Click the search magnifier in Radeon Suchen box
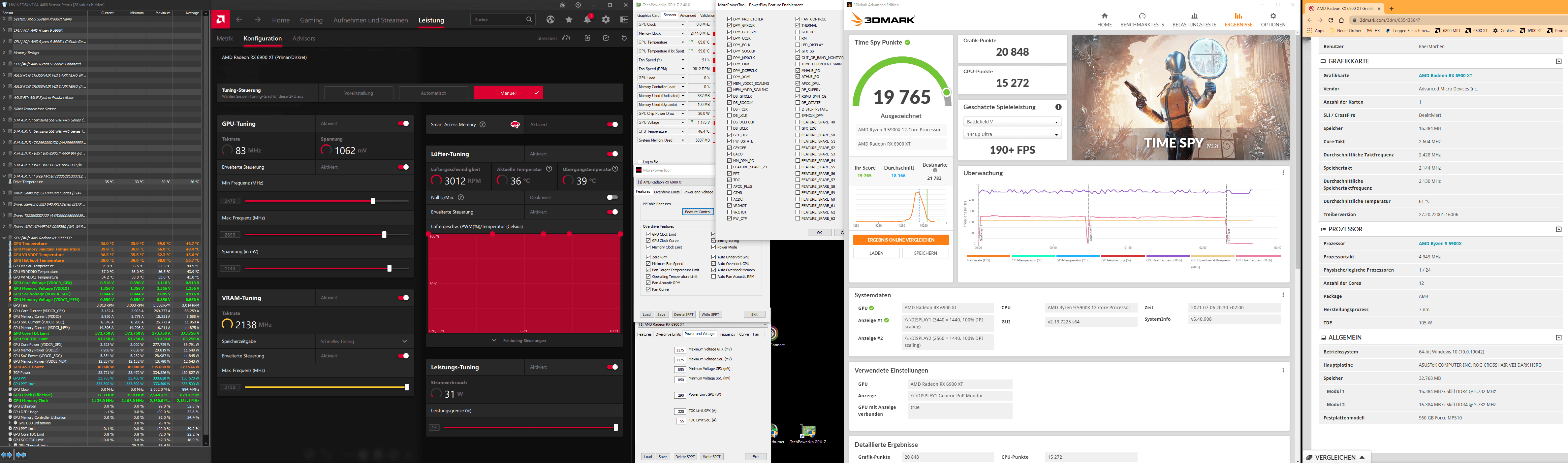This screenshot has width=1568, height=463. click(529, 19)
